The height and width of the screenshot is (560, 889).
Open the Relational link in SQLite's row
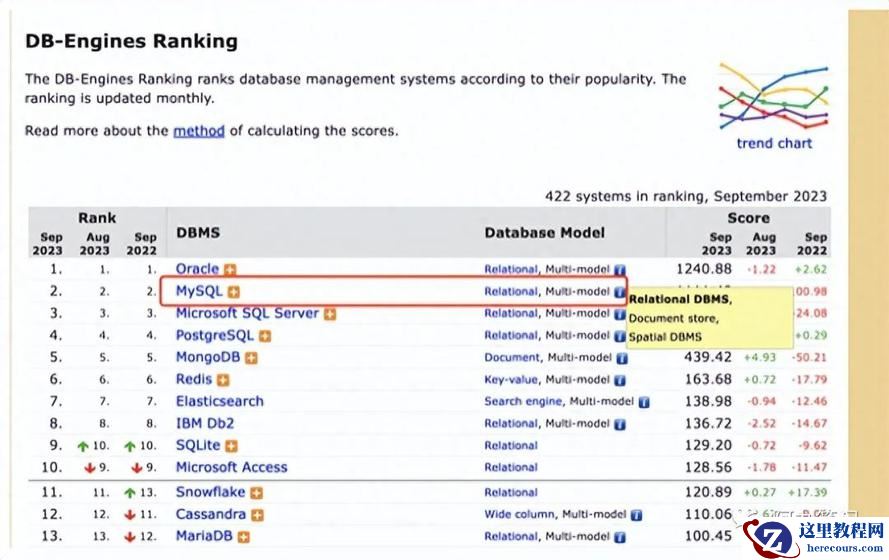[511, 446]
